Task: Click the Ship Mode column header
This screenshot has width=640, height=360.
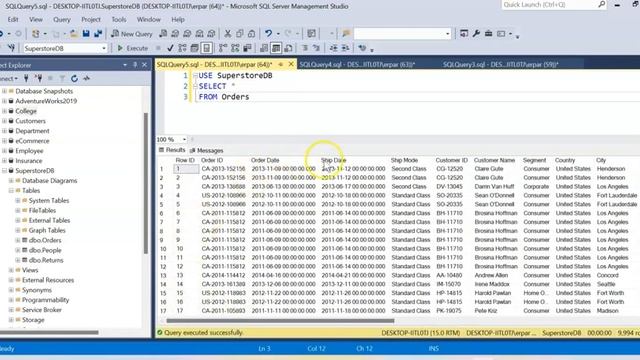Action: click(404, 160)
